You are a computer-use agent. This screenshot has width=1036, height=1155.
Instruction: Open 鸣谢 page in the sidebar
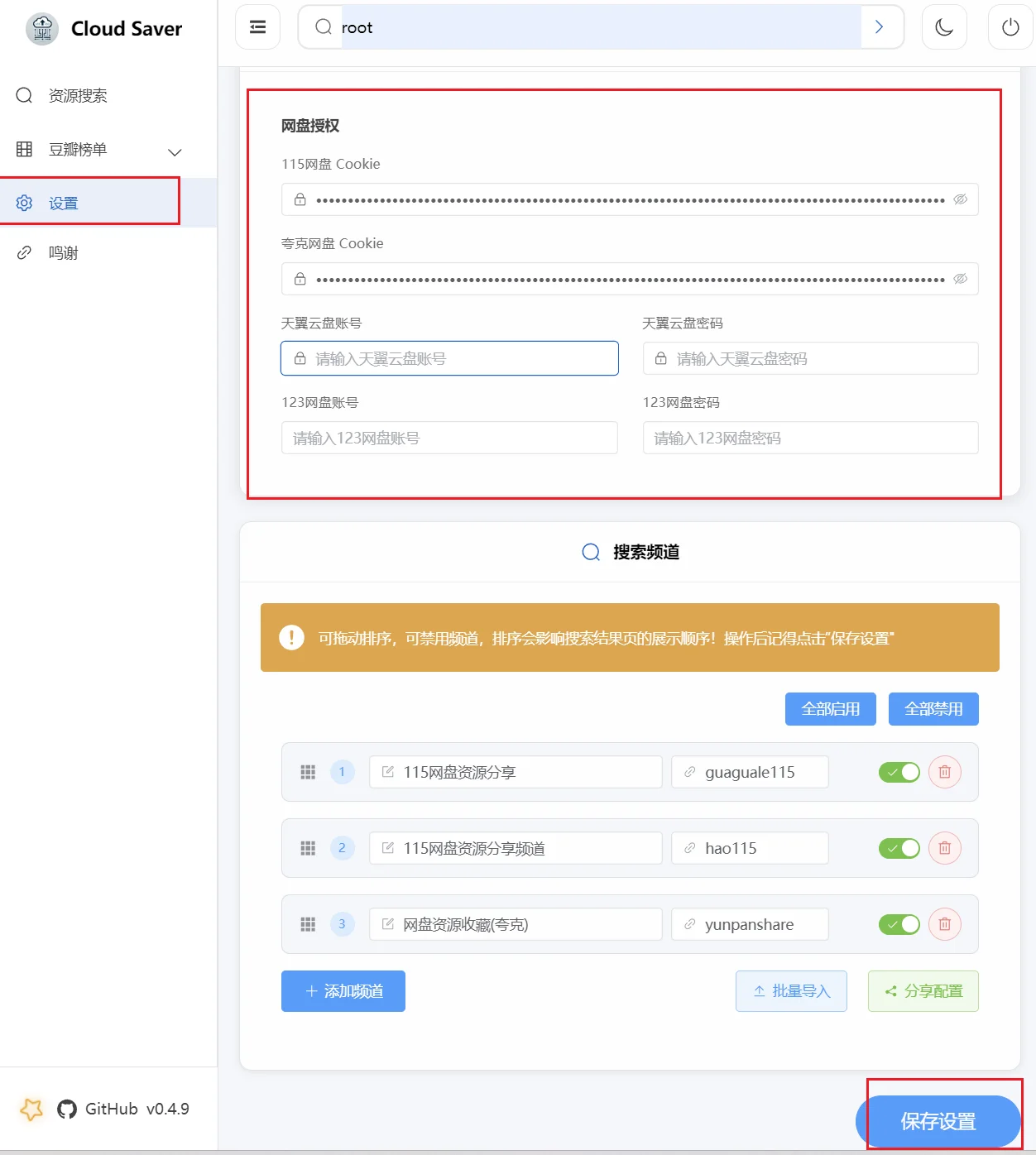point(108,253)
